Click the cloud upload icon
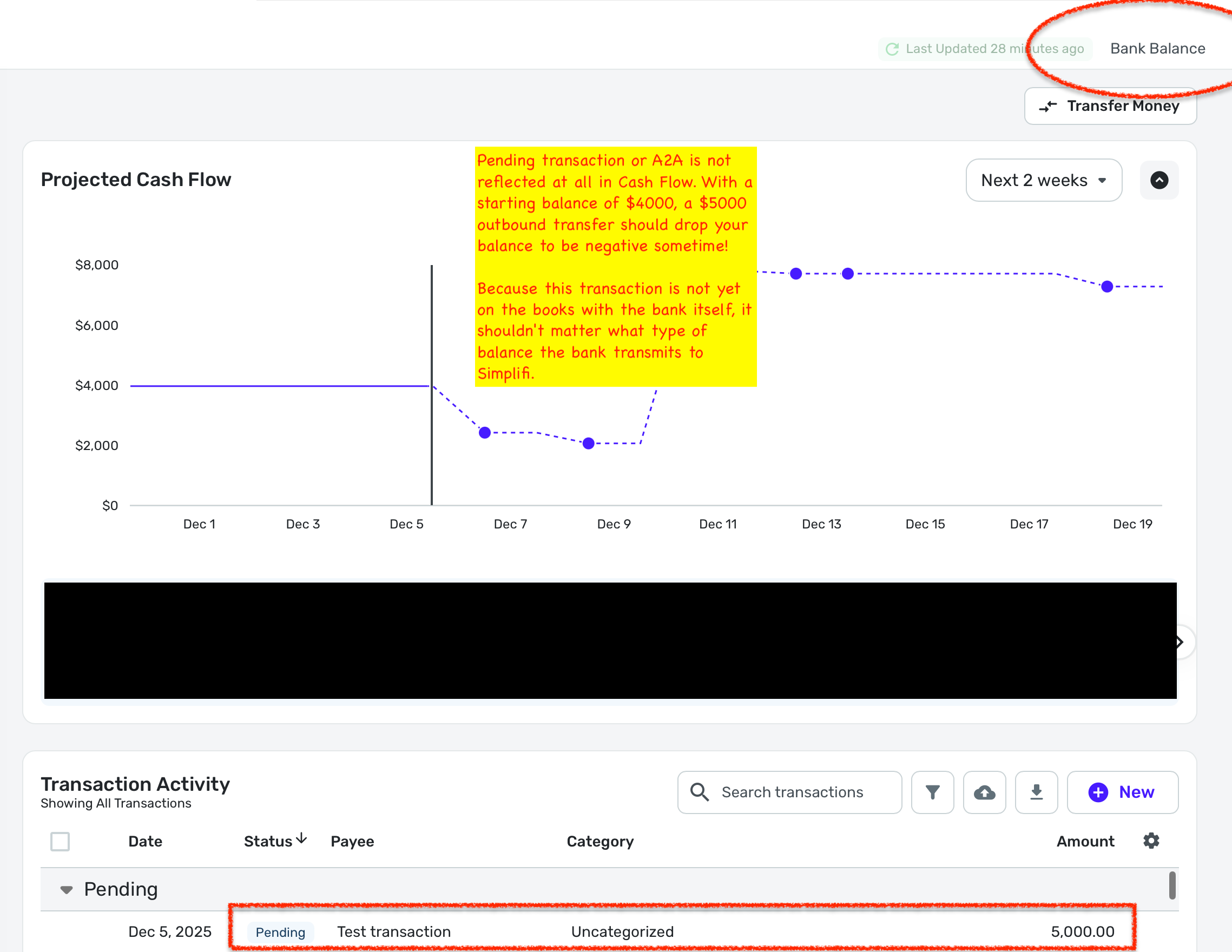 click(984, 792)
